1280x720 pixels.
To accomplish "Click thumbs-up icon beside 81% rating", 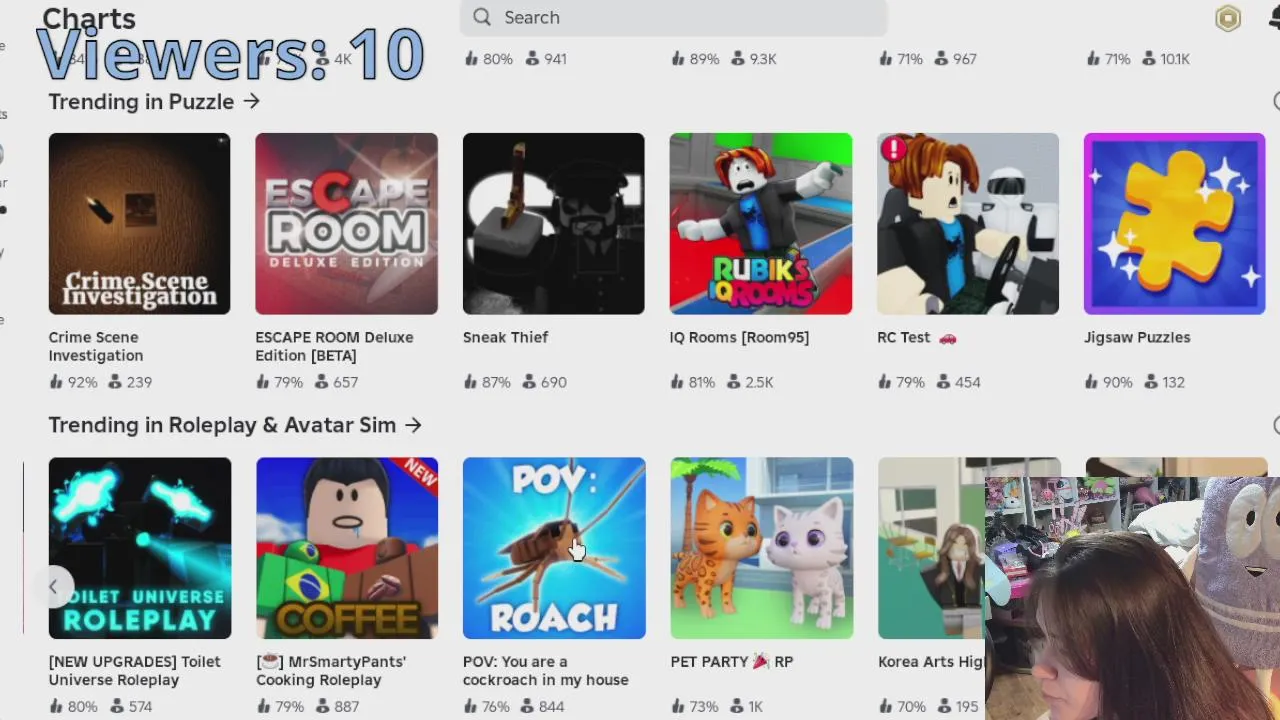I will click(x=678, y=382).
